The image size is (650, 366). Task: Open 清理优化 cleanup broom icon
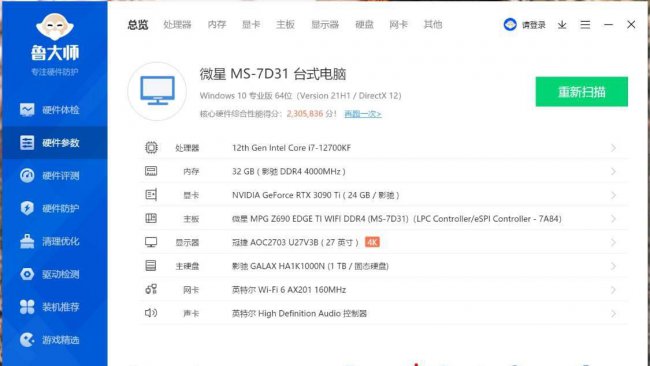pos(27,241)
